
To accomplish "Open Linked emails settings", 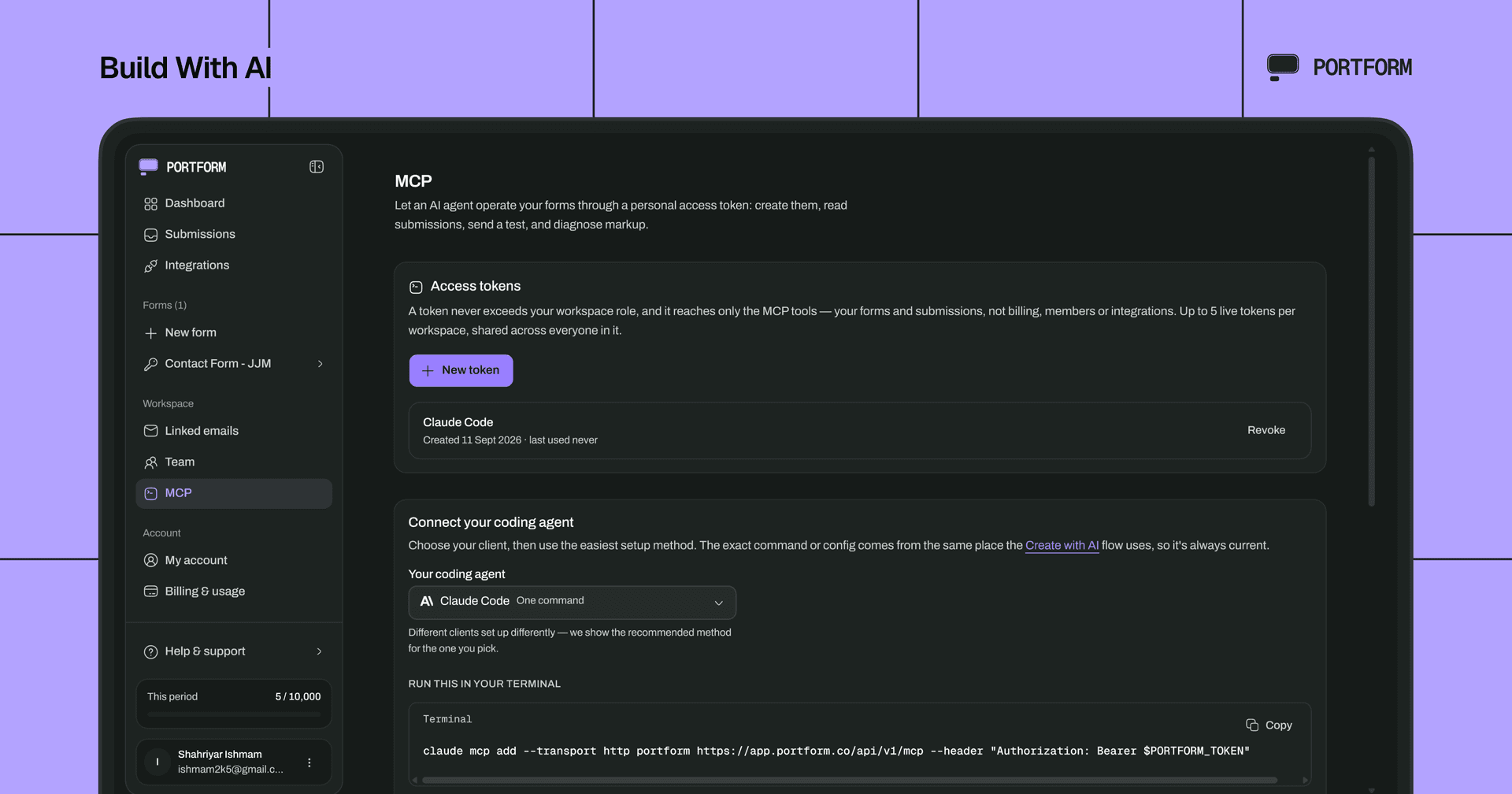I will point(234,431).
